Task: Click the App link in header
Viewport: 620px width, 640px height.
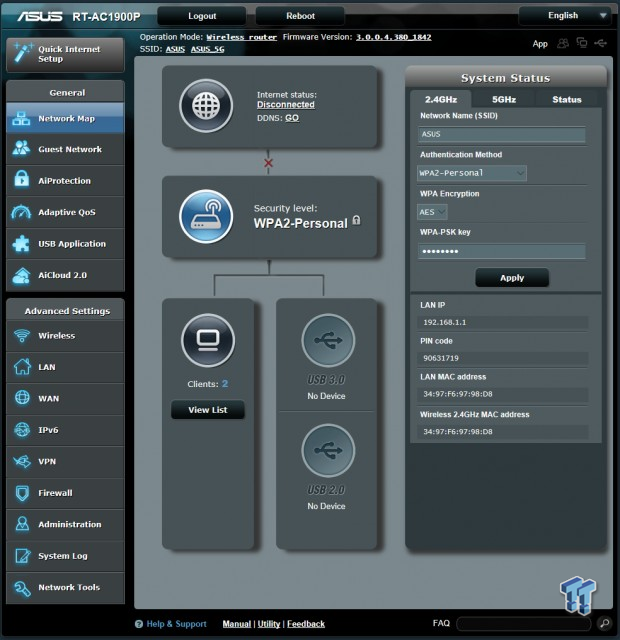Action: pyautogui.click(x=540, y=44)
